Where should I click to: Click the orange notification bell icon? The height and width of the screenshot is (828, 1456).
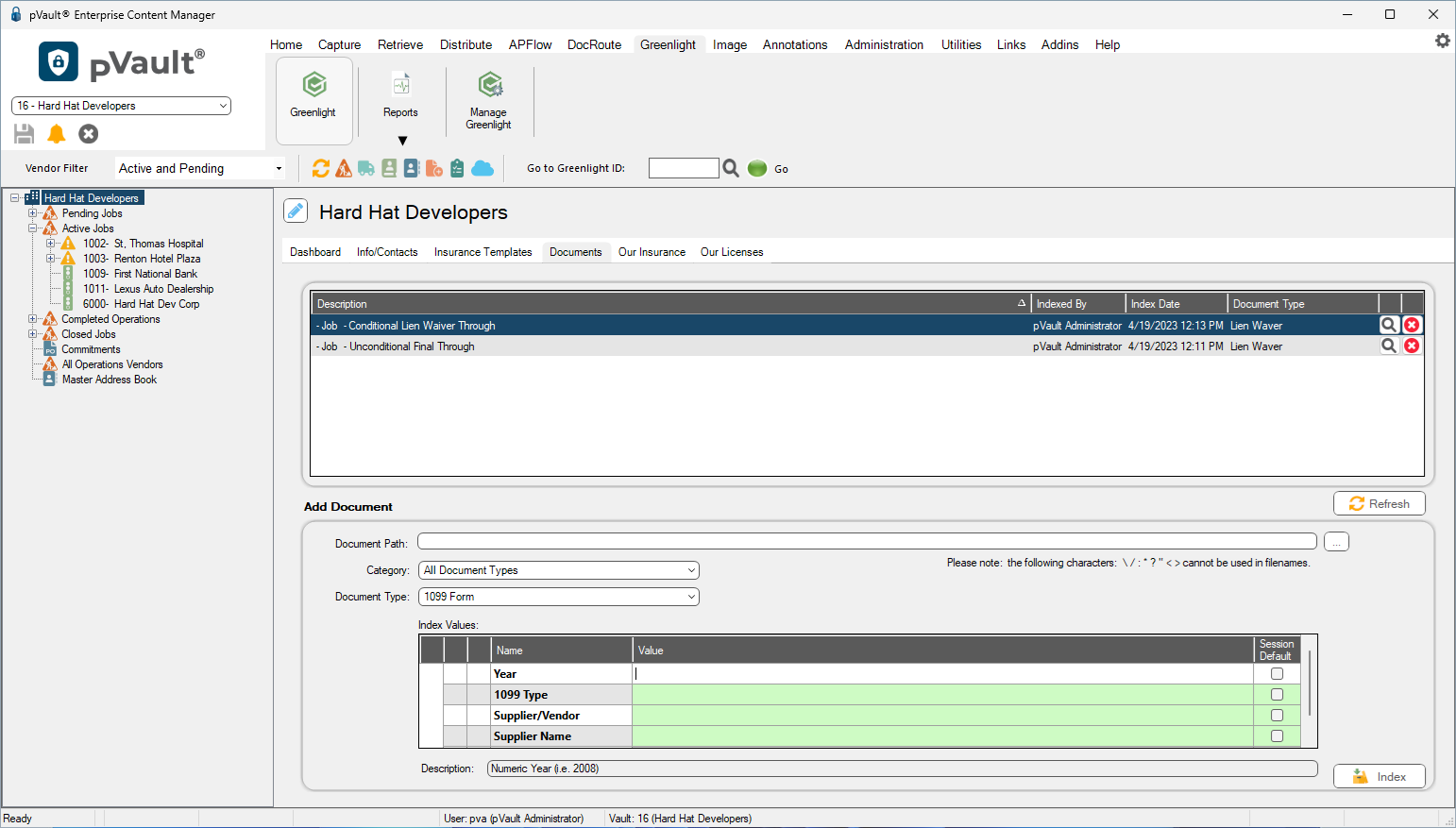(57, 134)
